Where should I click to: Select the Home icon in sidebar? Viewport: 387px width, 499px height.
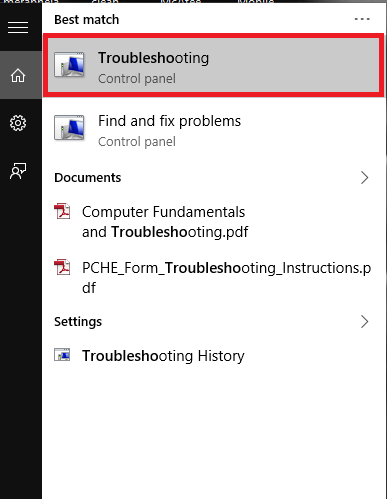(x=18, y=75)
